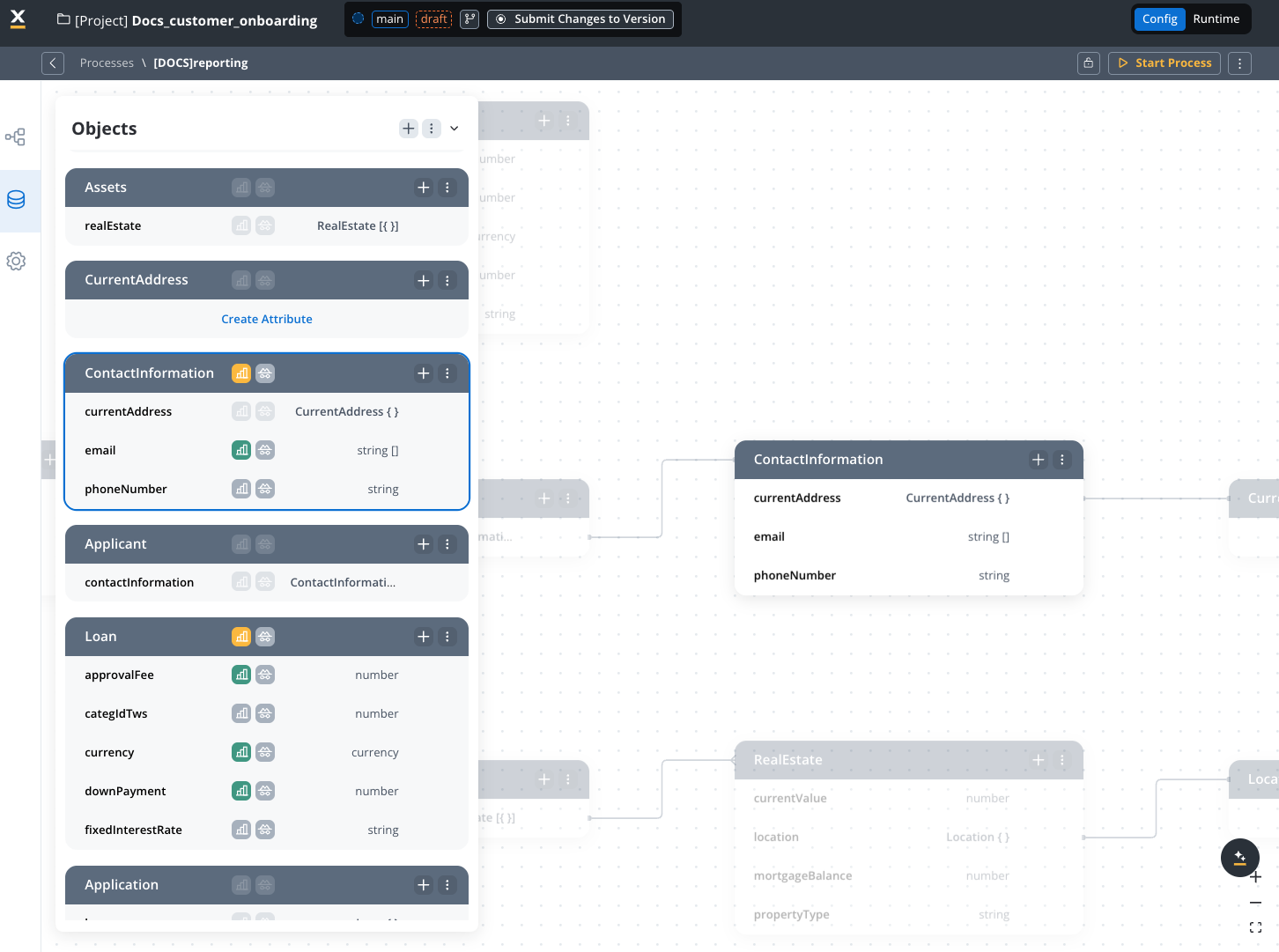Open the process designer sidebar icon
This screenshot has width=1279, height=952.
click(x=16, y=137)
